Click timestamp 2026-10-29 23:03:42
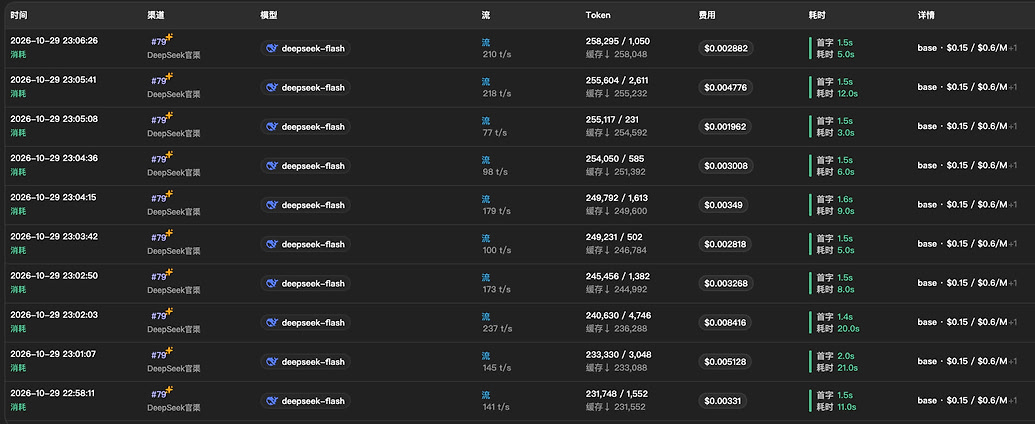 coord(54,236)
